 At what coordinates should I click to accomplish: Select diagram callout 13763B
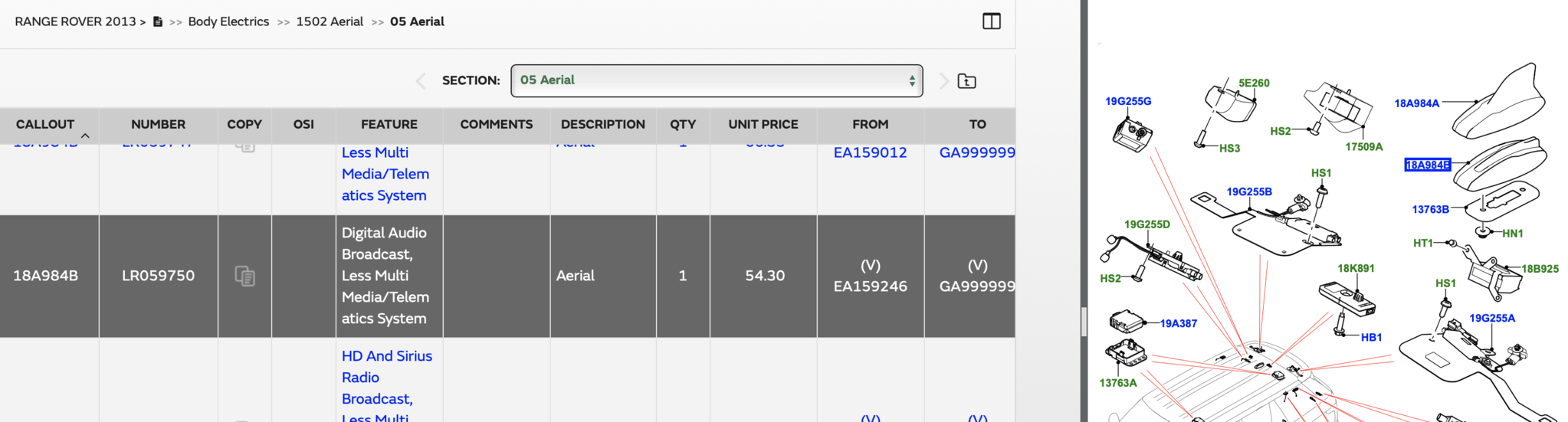tap(1431, 209)
